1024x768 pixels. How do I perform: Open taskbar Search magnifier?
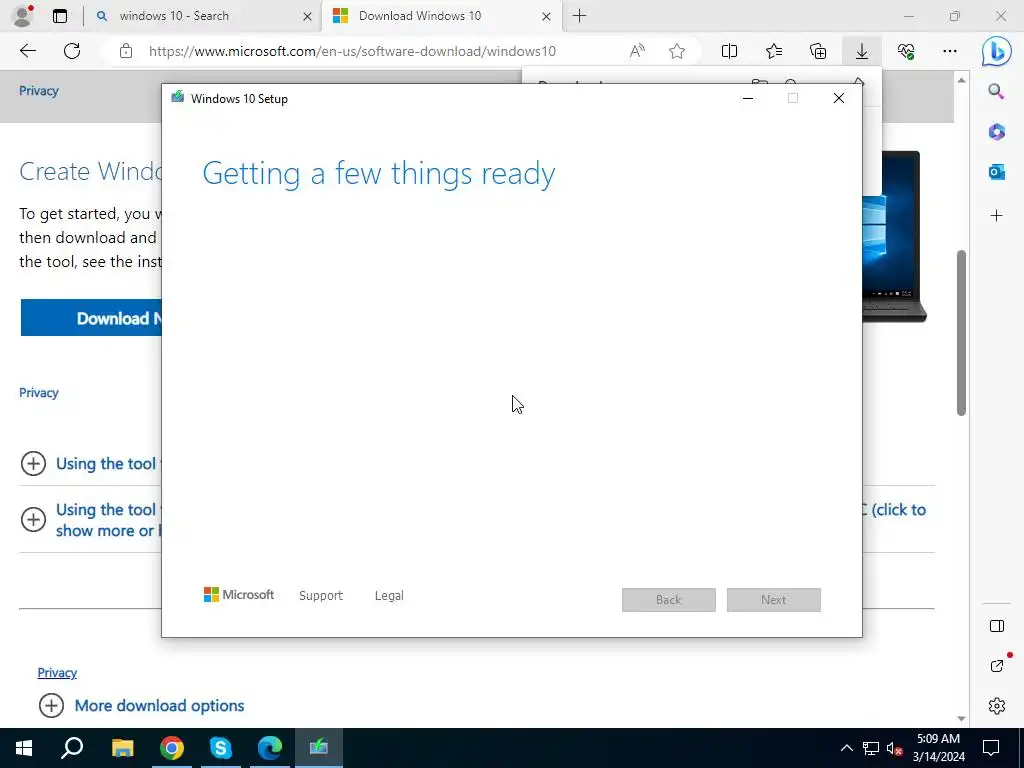(x=72, y=748)
